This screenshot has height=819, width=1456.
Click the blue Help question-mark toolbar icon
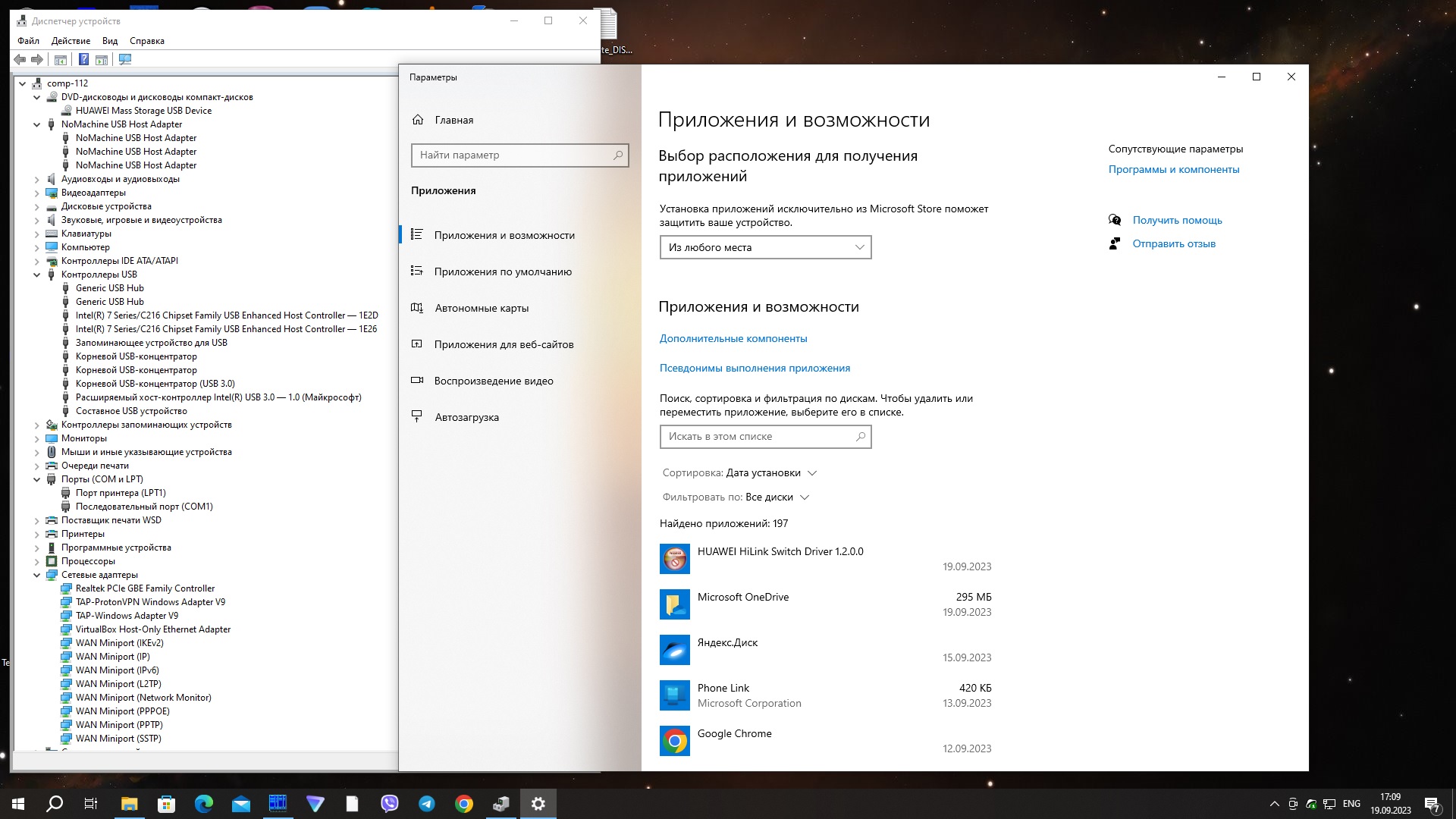coord(83,60)
